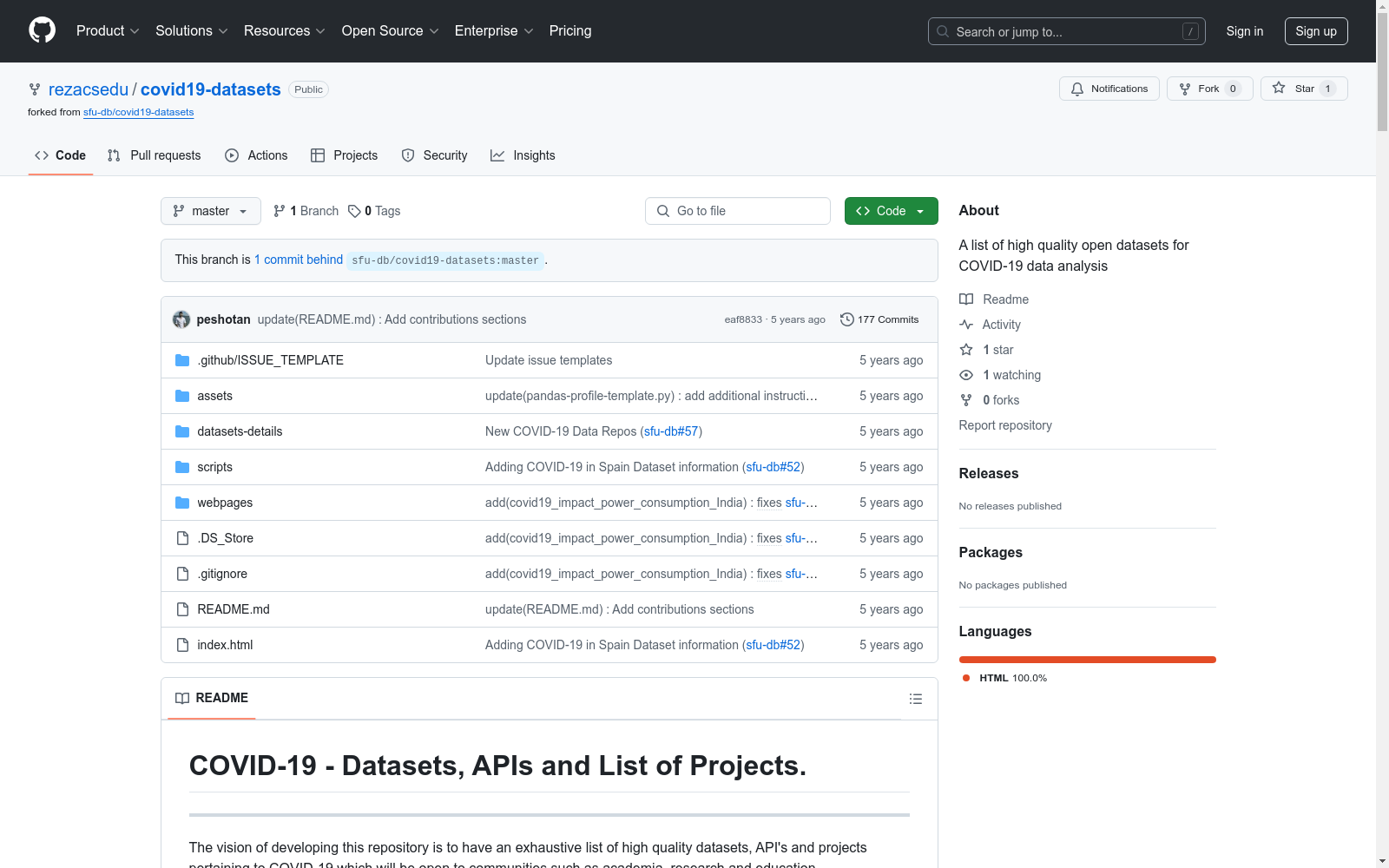Open the sfu-db#57 issue link
Image resolution: width=1389 pixels, height=868 pixels.
(671, 431)
